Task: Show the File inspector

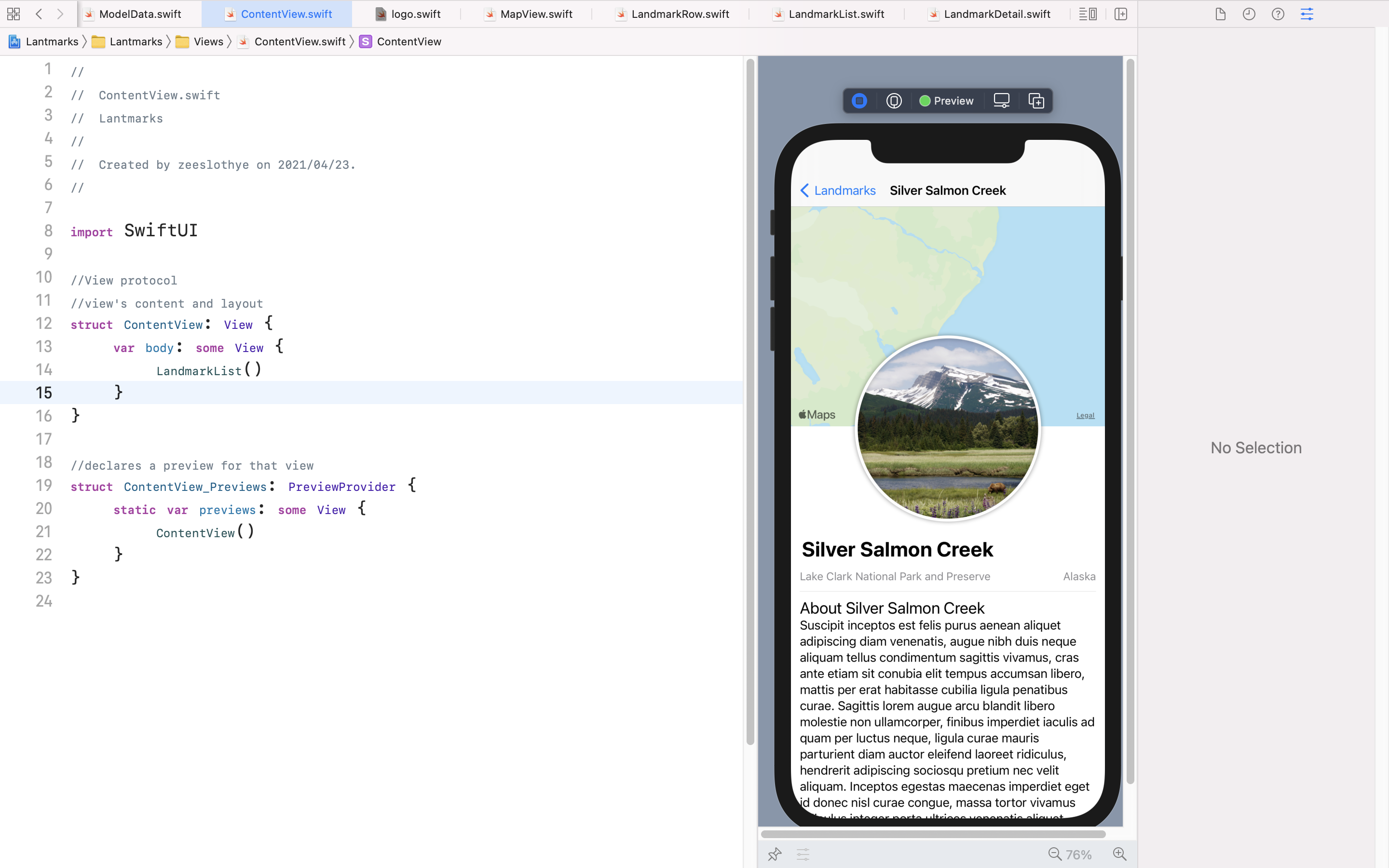Action: pyautogui.click(x=1220, y=14)
